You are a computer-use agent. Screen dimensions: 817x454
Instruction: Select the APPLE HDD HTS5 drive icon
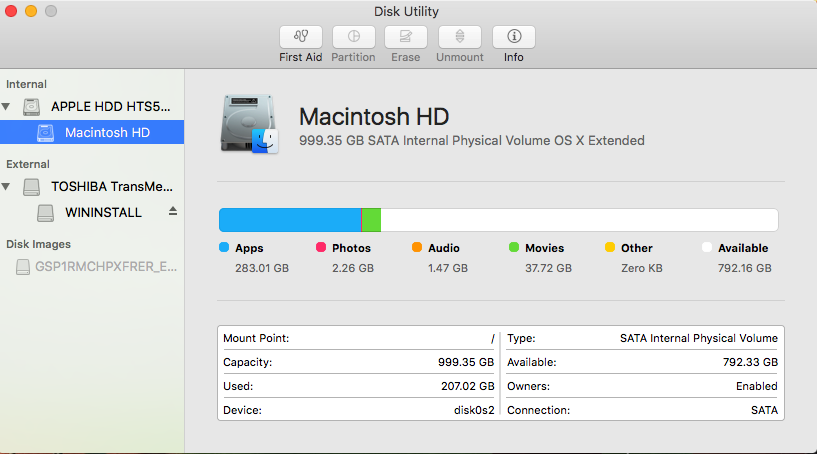pyautogui.click(x=31, y=107)
